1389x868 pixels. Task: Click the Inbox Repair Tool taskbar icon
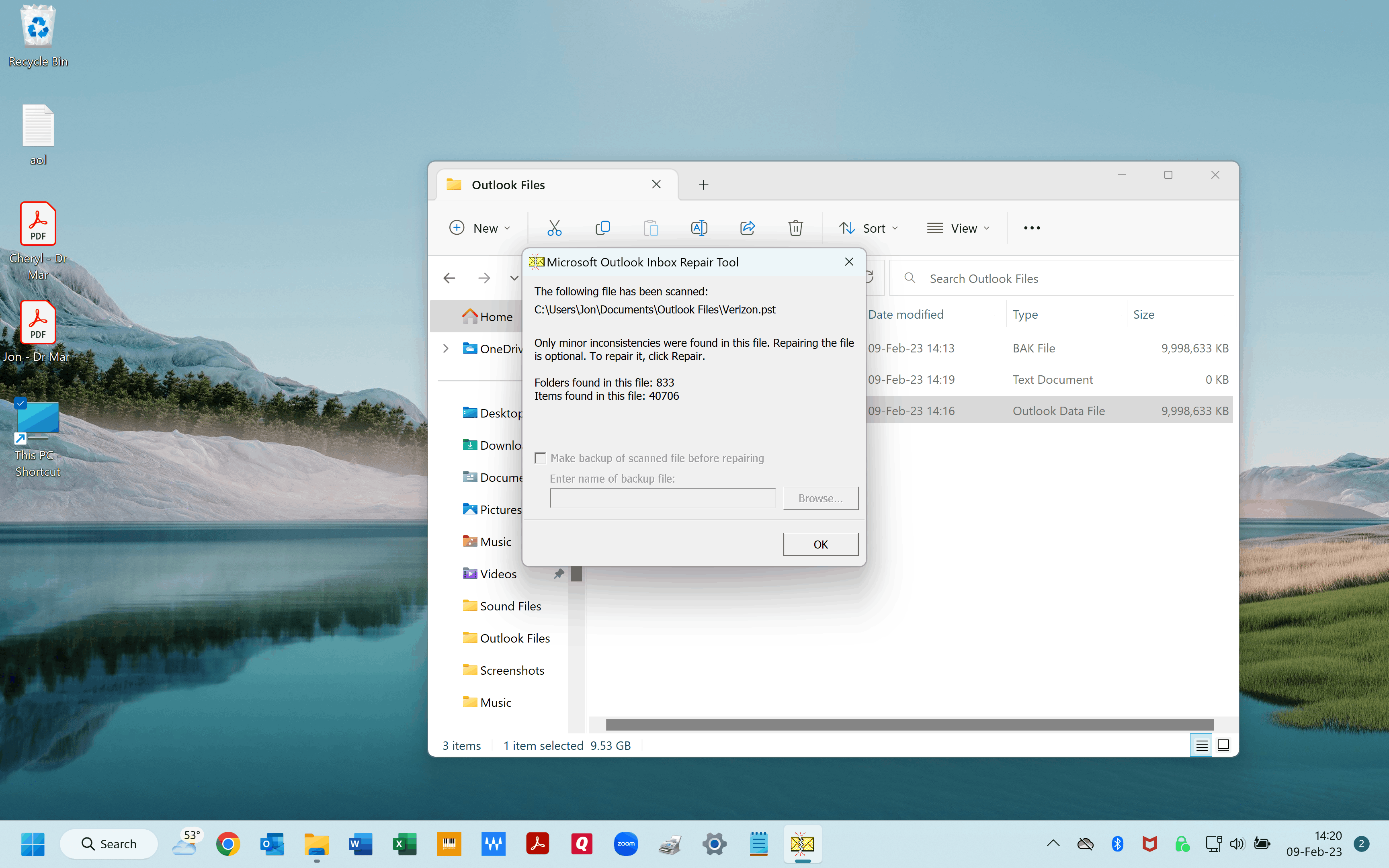pos(802,844)
